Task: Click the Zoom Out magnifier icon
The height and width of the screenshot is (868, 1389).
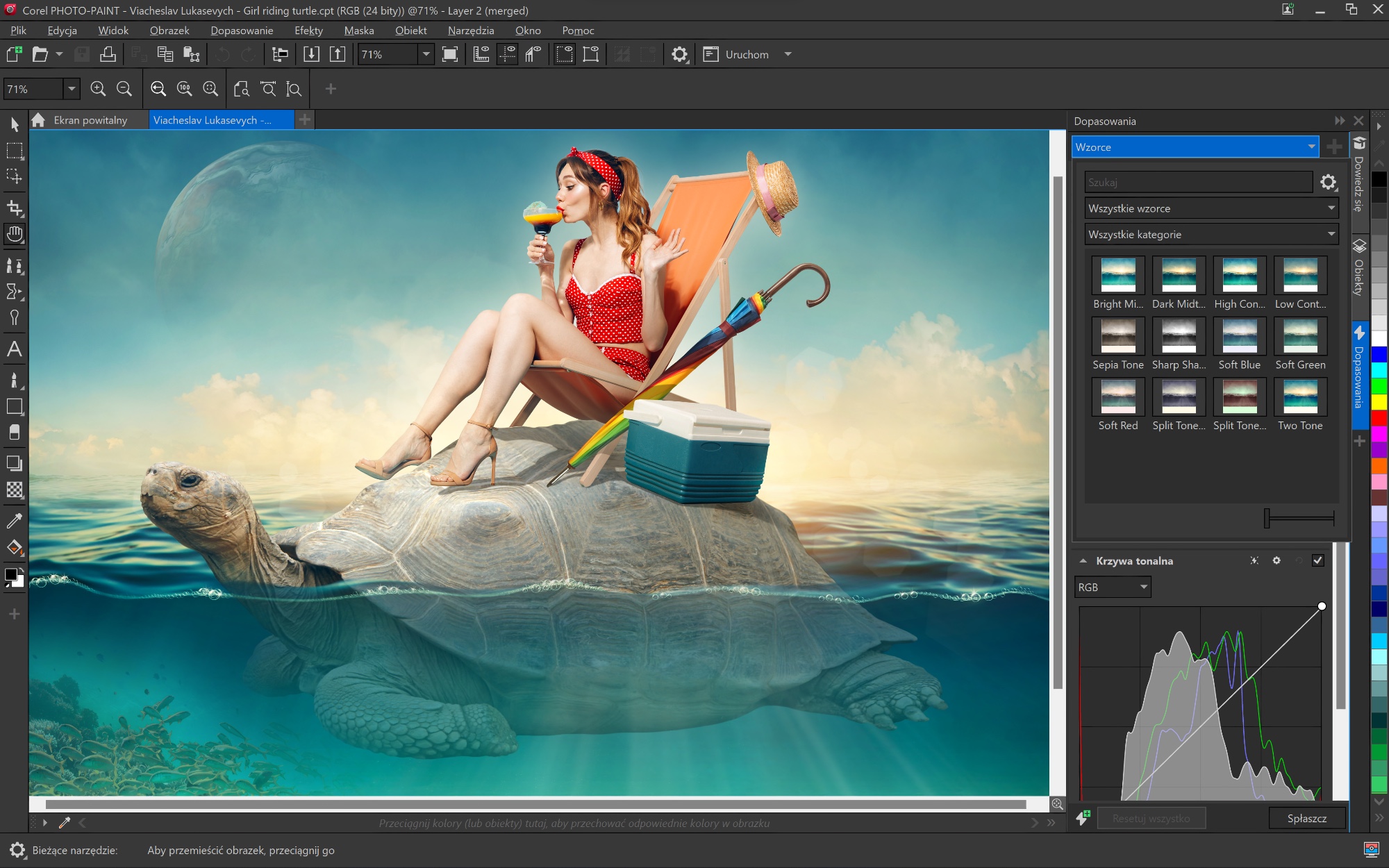Action: [124, 89]
